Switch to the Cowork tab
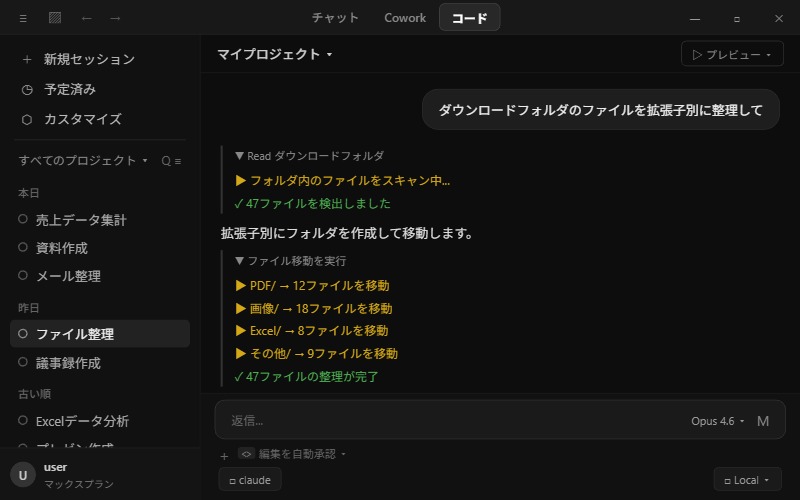This screenshot has width=800, height=500. pos(405,18)
